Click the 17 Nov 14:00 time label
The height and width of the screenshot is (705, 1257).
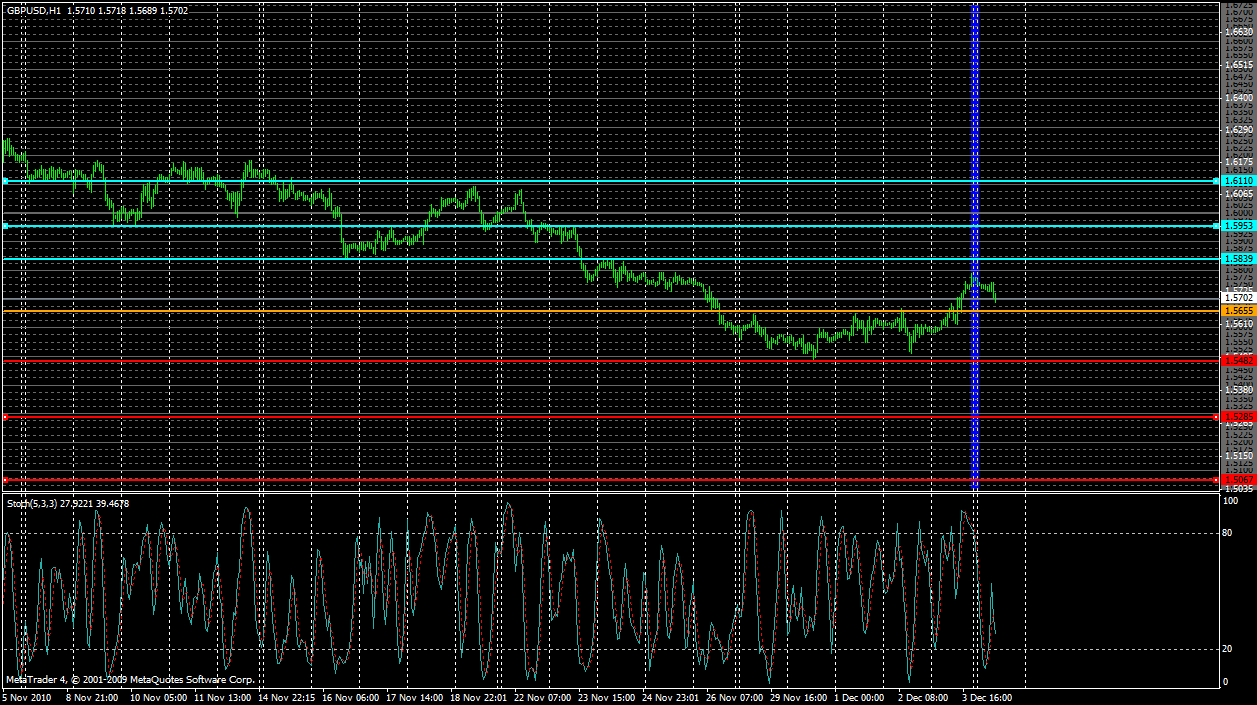click(414, 696)
